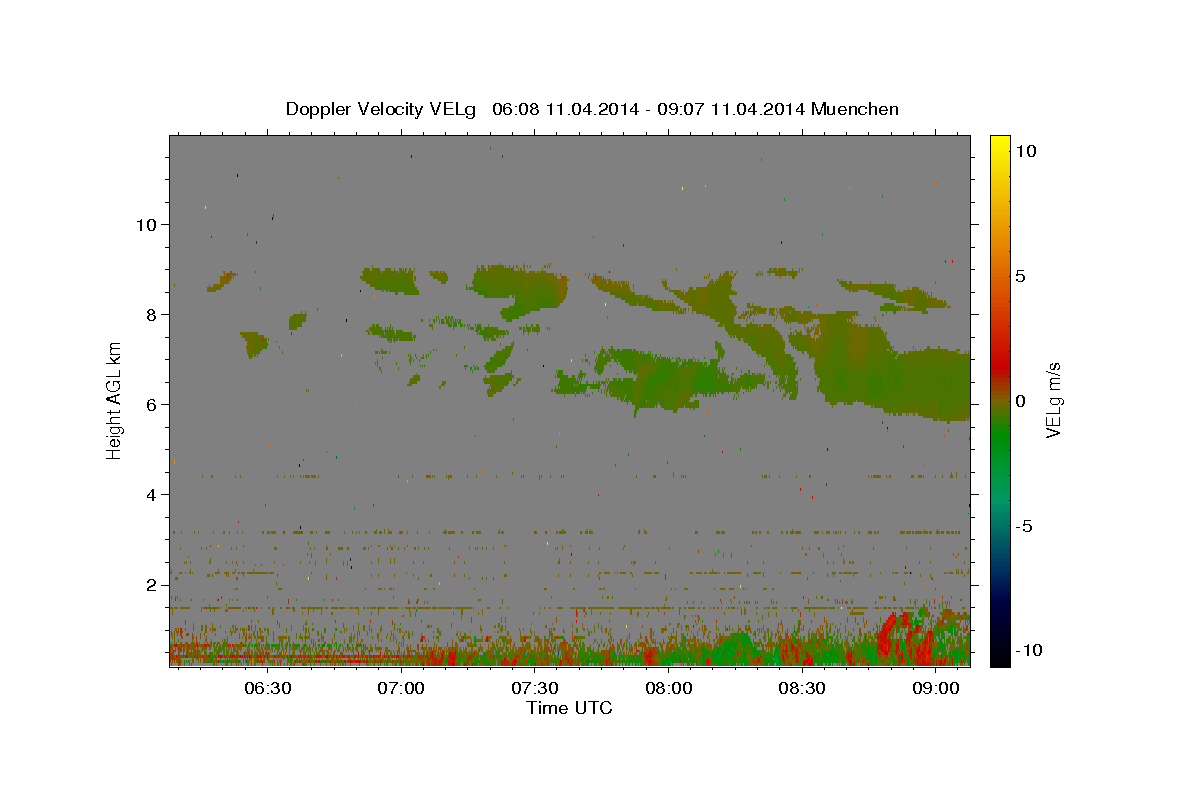Click the Time UTC axis title

tap(569, 708)
